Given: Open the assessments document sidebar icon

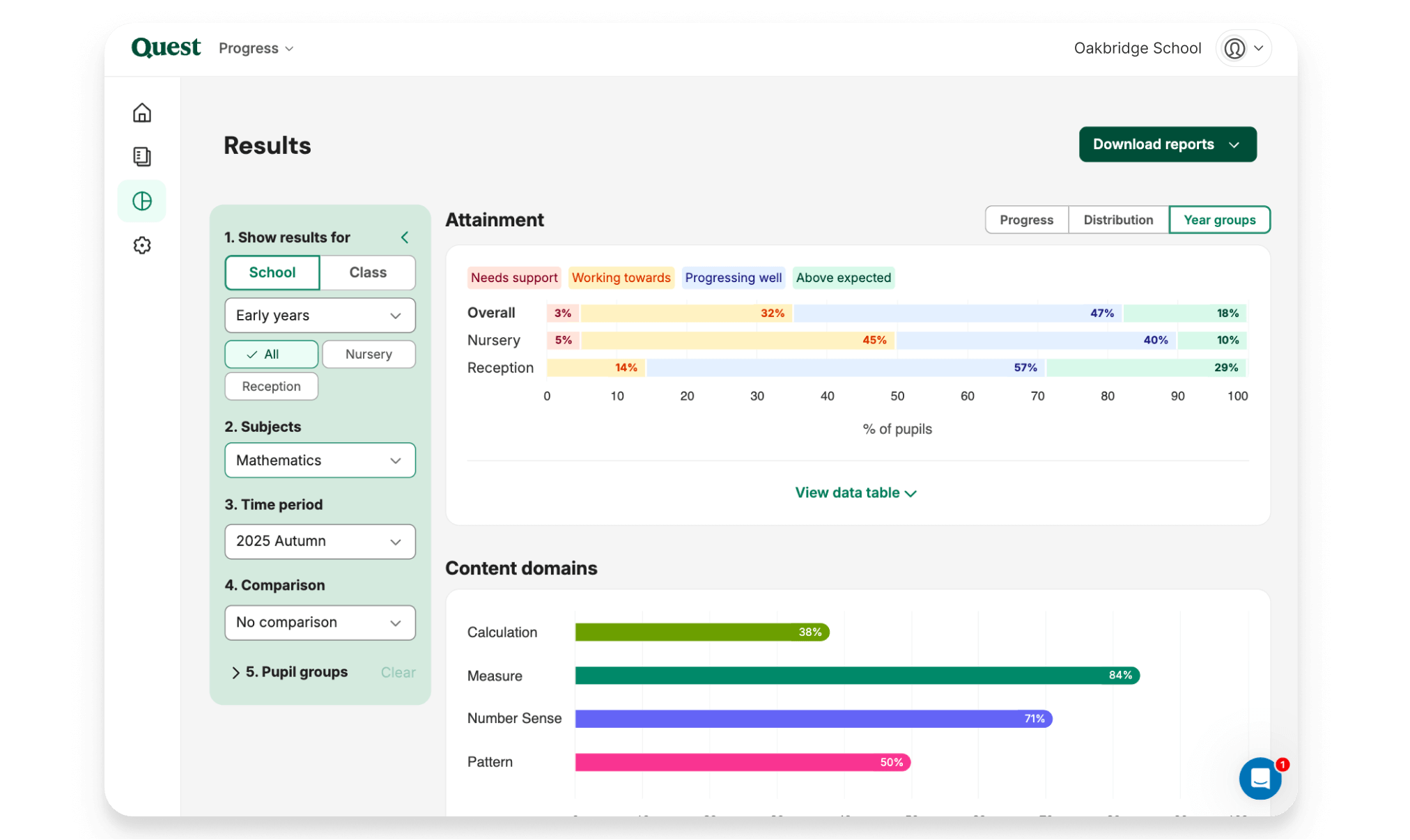Looking at the screenshot, I should (142, 157).
